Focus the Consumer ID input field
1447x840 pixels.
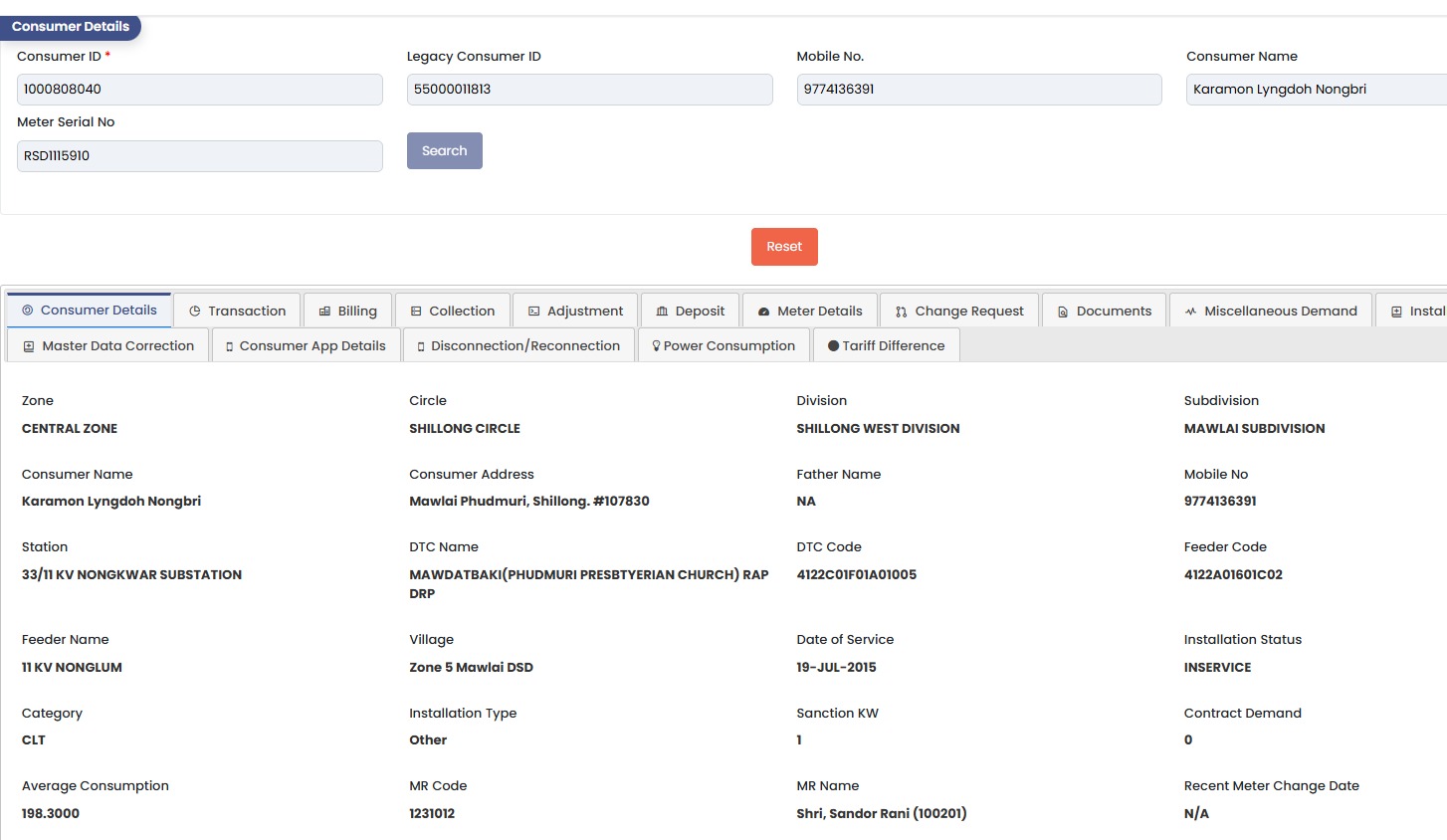(x=199, y=90)
